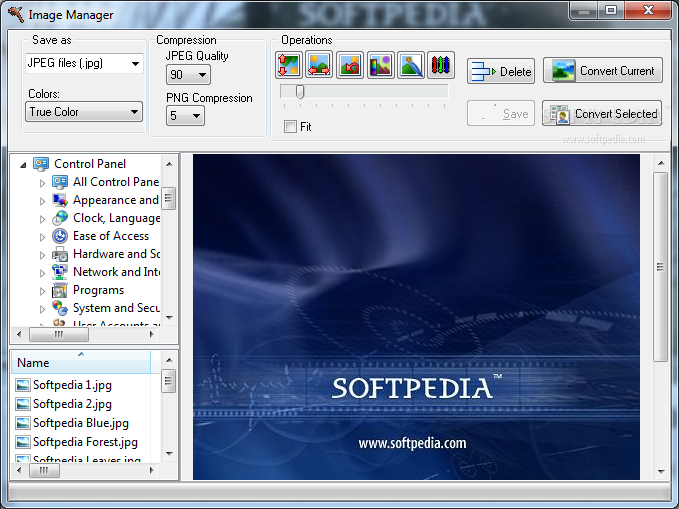679x509 pixels.
Task: Click the Network and Internet icon
Action: [x=60, y=272]
